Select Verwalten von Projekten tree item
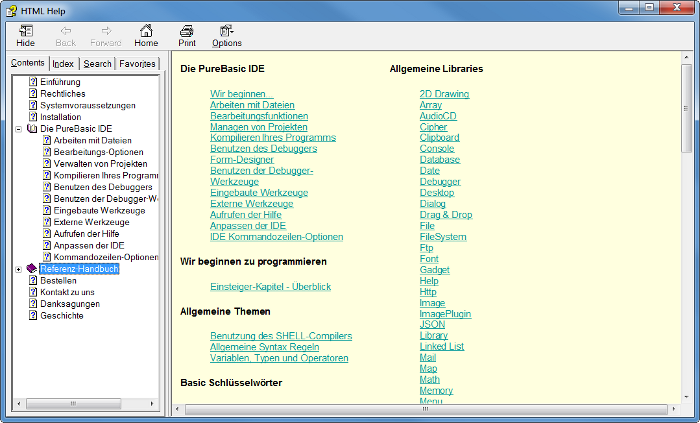700x423 pixels. (x=100, y=164)
